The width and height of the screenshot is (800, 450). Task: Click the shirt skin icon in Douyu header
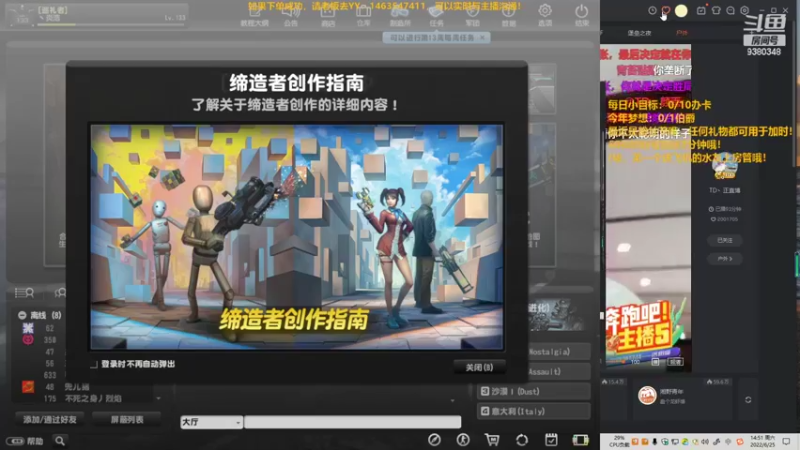click(716, 10)
